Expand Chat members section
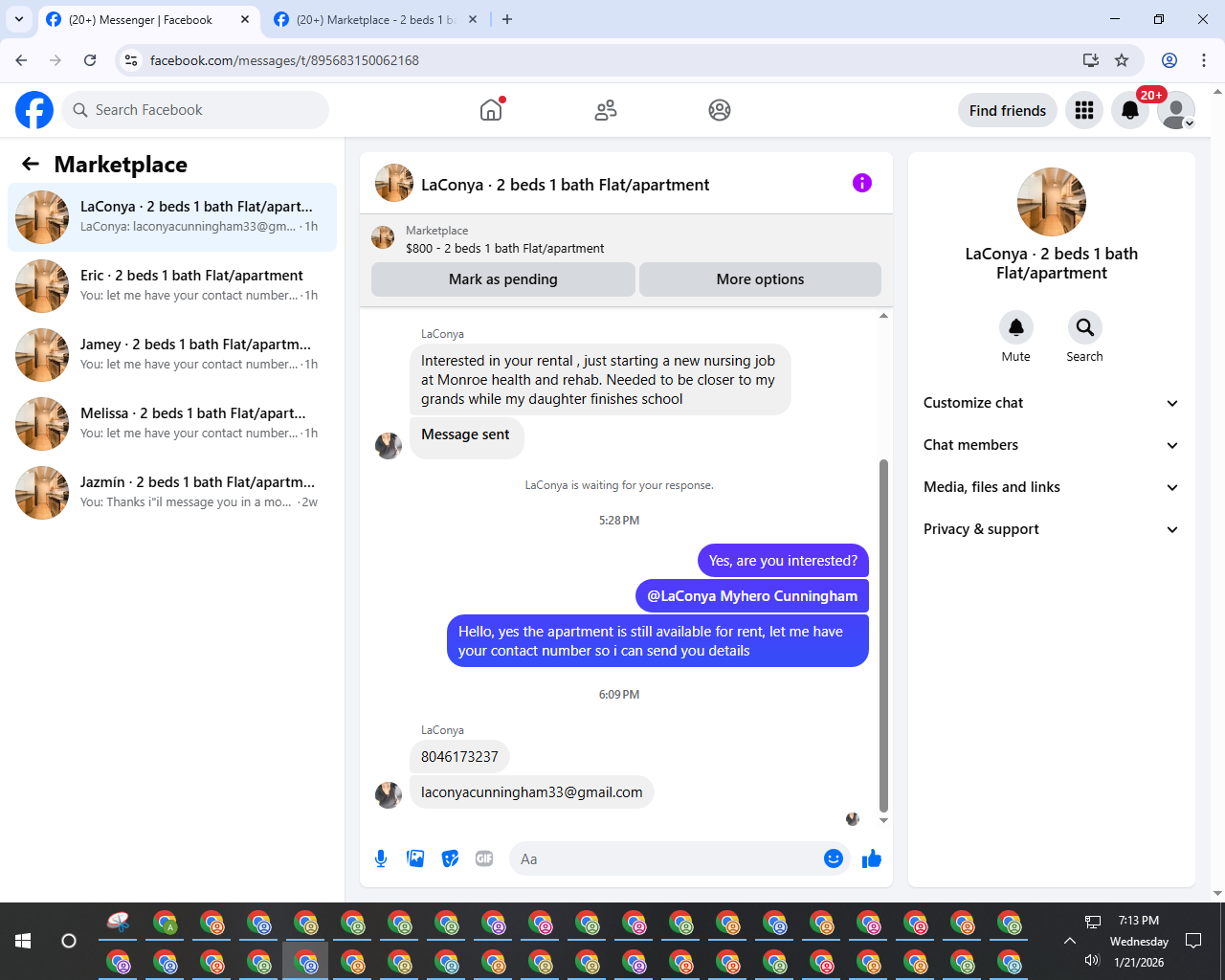This screenshot has height=980, width=1225. (x=1051, y=445)
